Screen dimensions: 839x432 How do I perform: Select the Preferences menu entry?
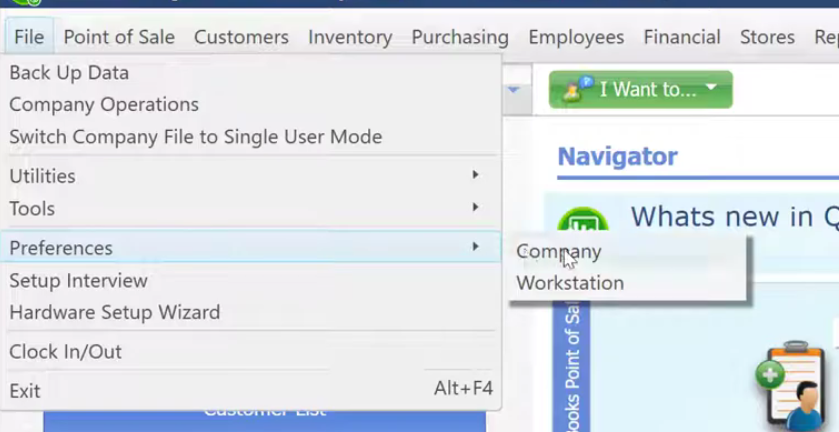[250, 248]
